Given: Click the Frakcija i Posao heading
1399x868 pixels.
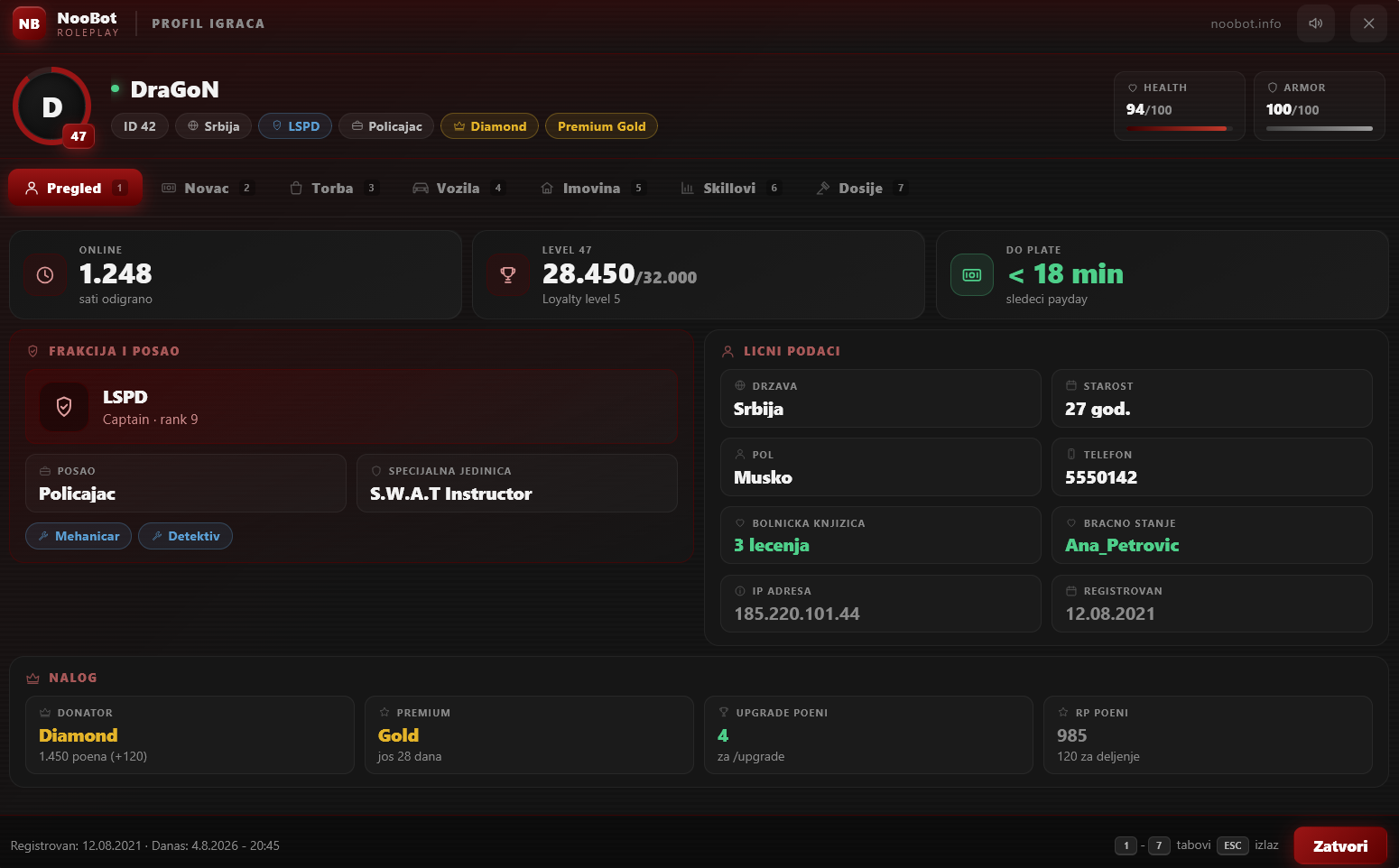Looking at the screenshot, I should pyautogui.click(x=114, y=351).
